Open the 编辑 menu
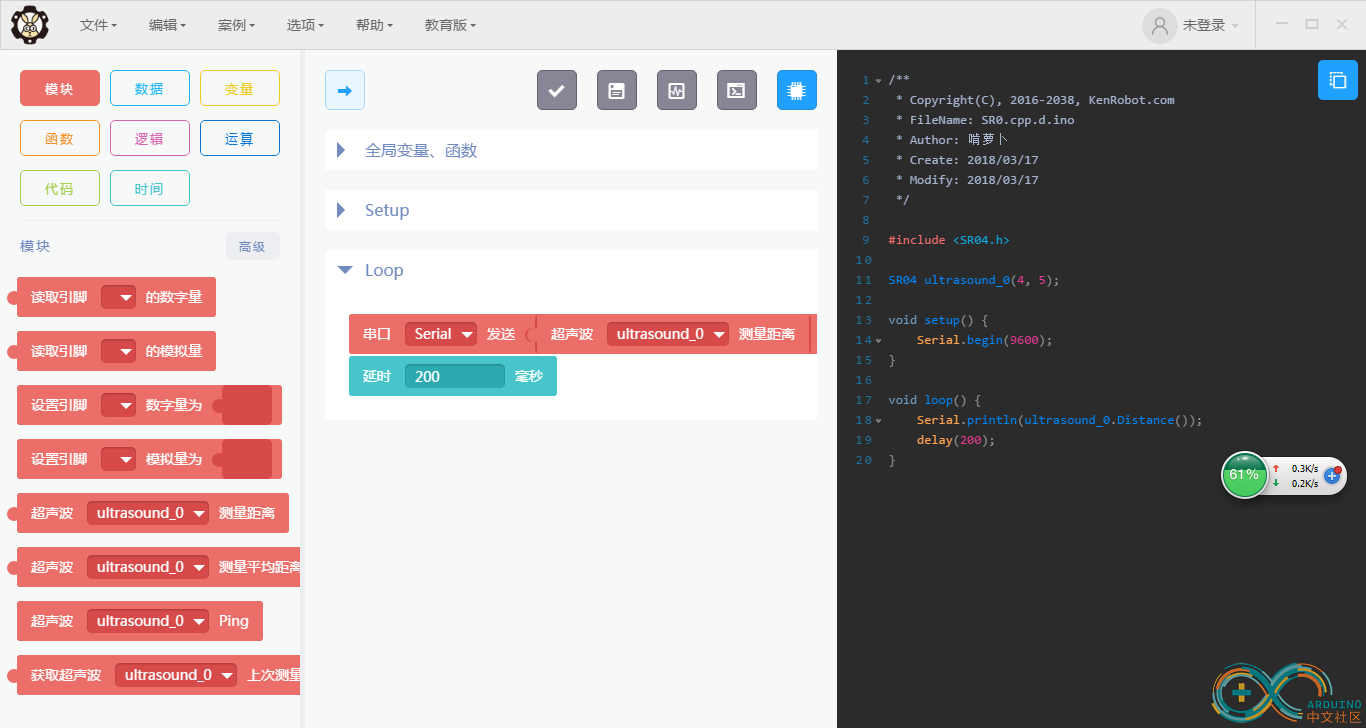 pyautogui.click(x=167, y=25)
